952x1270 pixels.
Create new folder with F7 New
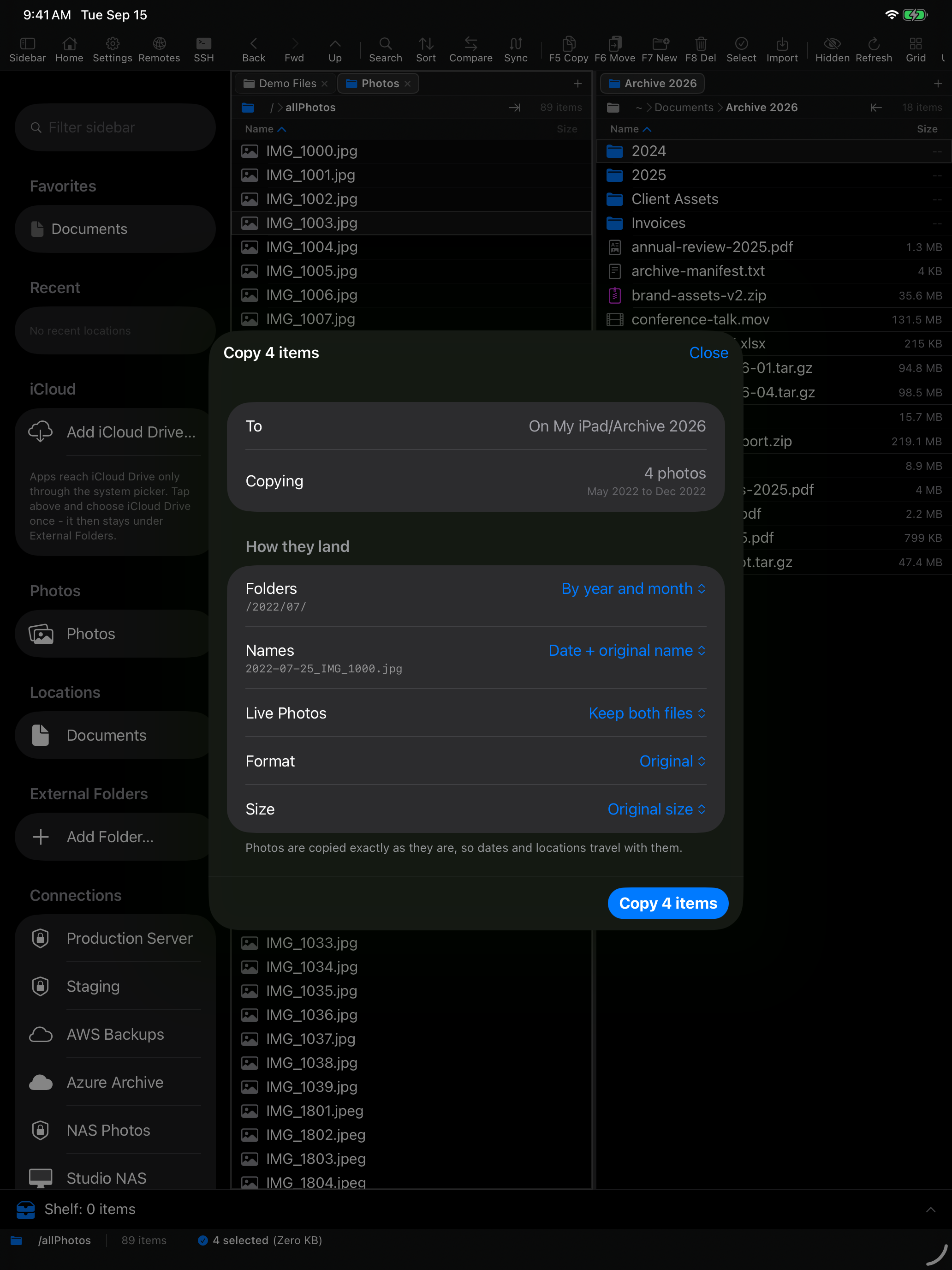pyautogui.click(x=659, y=50)
